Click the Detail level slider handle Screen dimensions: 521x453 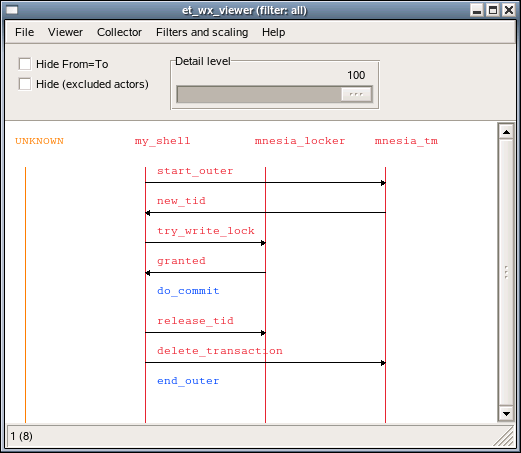click(x=356, y=95)
